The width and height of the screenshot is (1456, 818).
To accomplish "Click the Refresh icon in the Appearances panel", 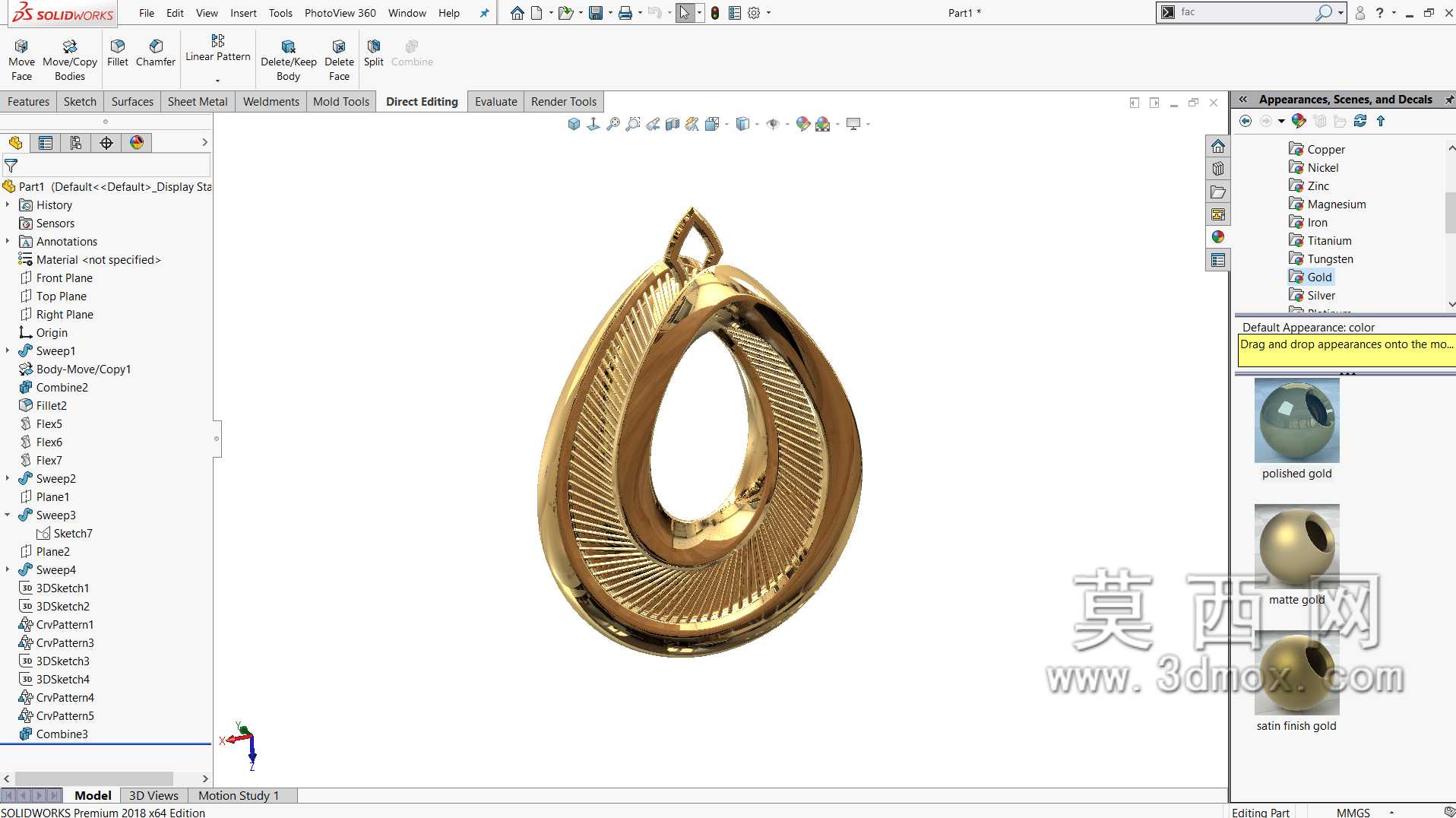I will [x=1360, y=121].
